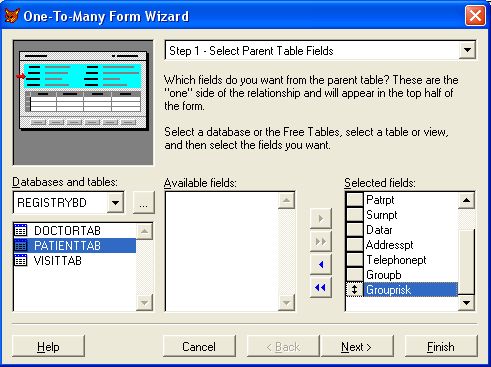Screen dimensions: 491x367
Task: Select Patrpt in Selected fields
Action: click(411, 200)
